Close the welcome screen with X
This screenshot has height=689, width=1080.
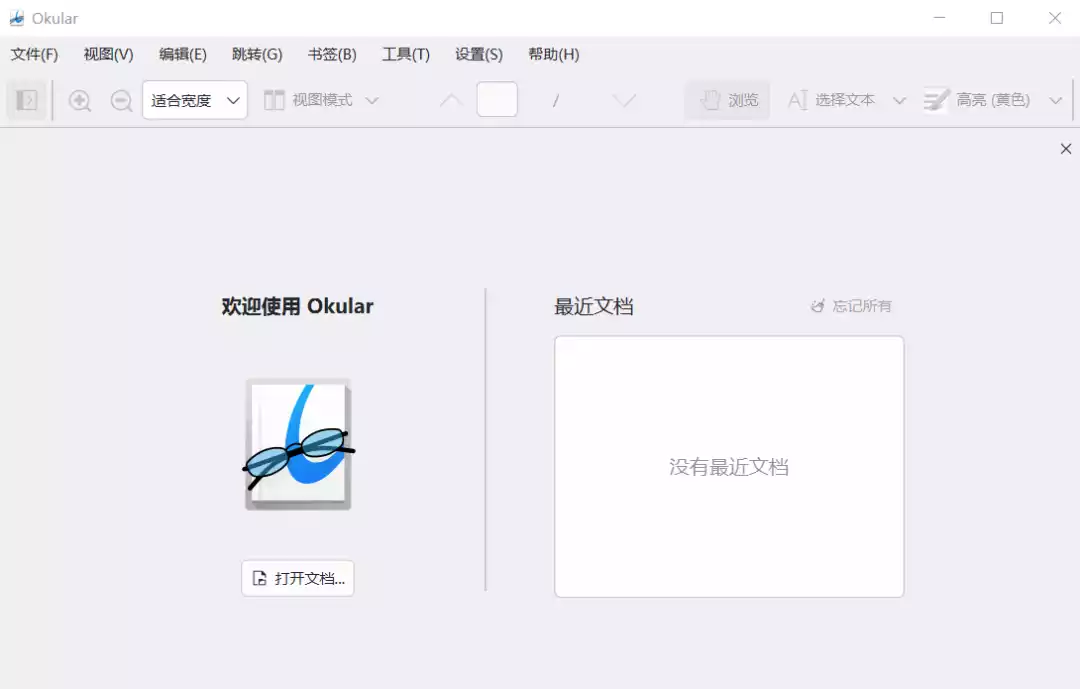tap(1066, 149)
